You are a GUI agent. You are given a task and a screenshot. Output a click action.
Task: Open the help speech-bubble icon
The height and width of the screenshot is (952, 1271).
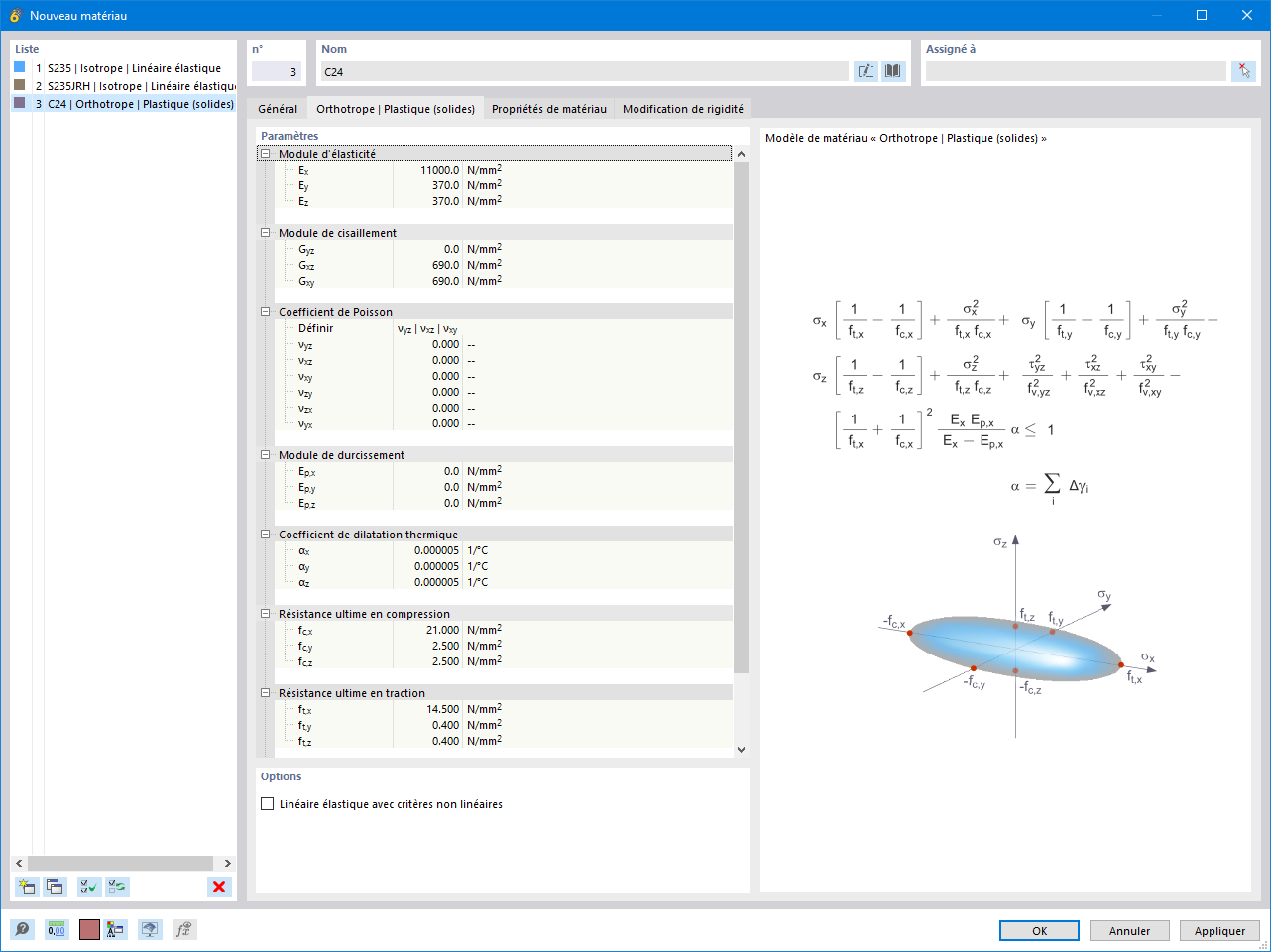[22, 929]
